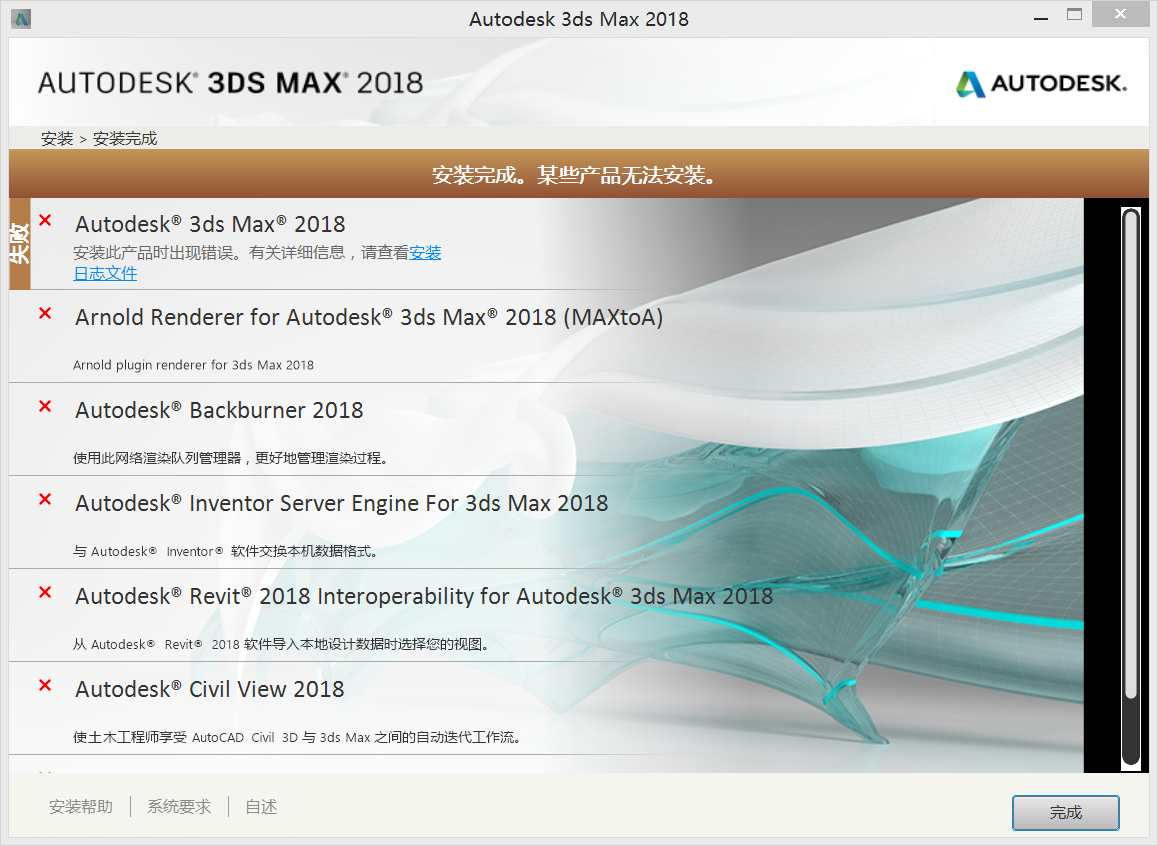The height and width of the screenshot is (846, 1158).
Task: Click the AUTODESK 3DS MAX 2018 header logo
Action: (230, 83)
